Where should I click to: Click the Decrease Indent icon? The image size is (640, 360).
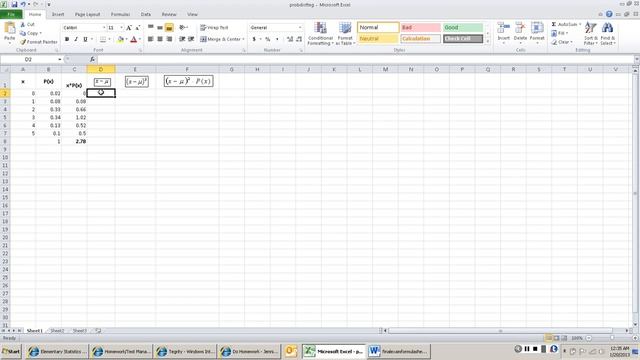point(182,39)
